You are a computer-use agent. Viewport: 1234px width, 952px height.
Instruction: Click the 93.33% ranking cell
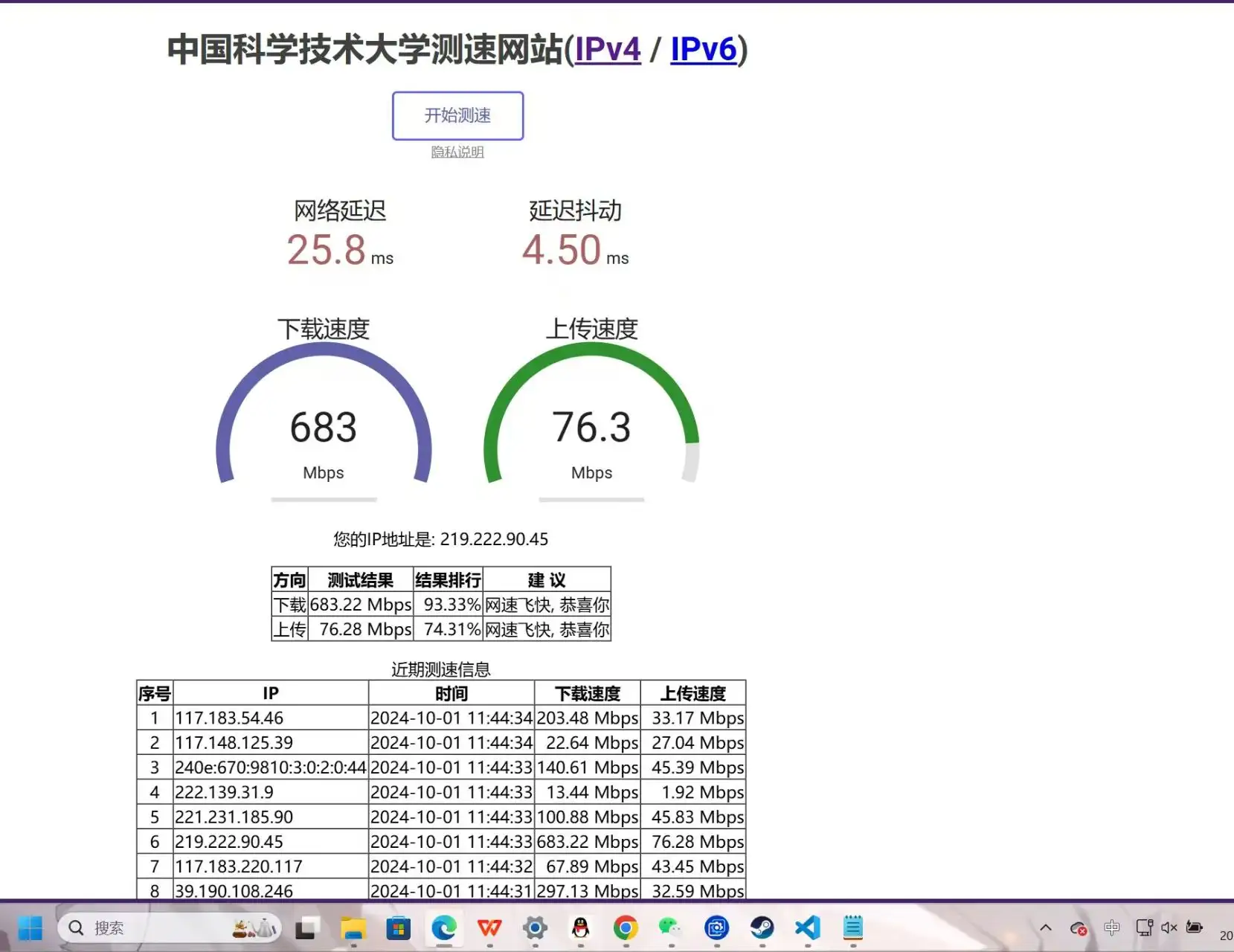click(x=449, y=605)
